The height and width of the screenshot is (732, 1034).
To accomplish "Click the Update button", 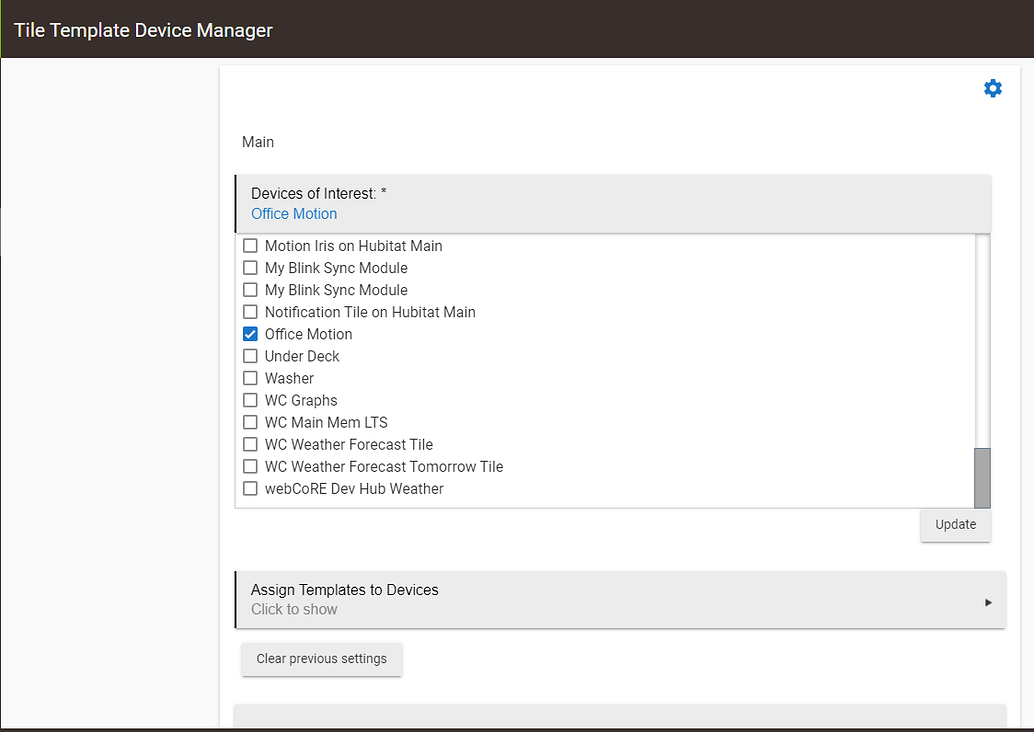I will (954, 524).
